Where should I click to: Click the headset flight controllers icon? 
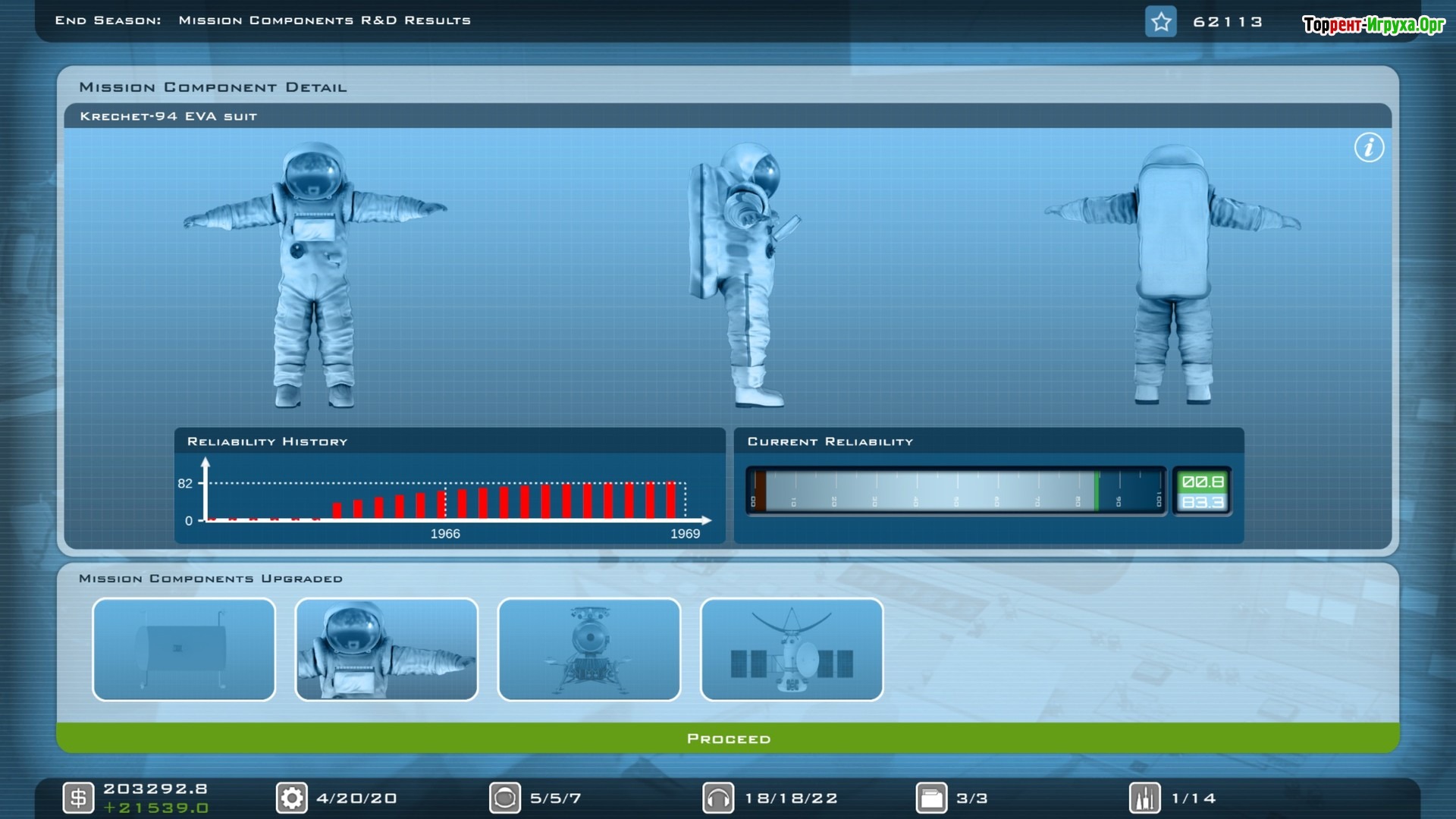coord(718,798)
